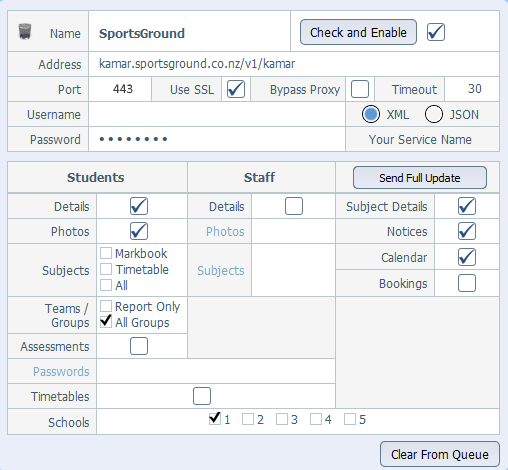Toggle Schools checkbox 1

pos(215,419)
